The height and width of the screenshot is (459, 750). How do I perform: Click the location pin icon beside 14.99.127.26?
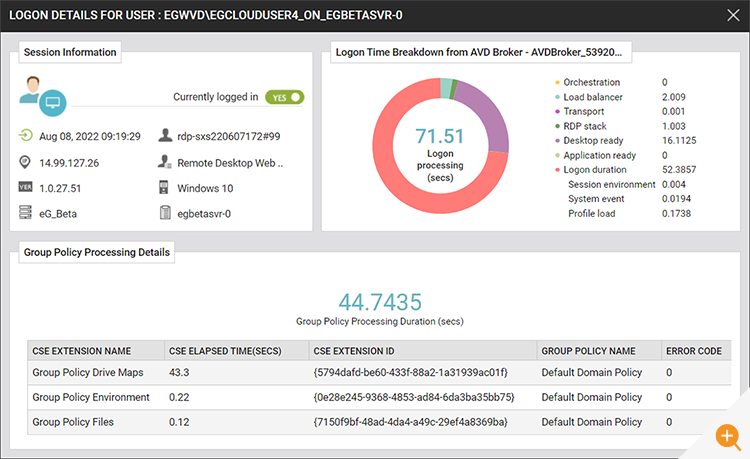[24, 162]
